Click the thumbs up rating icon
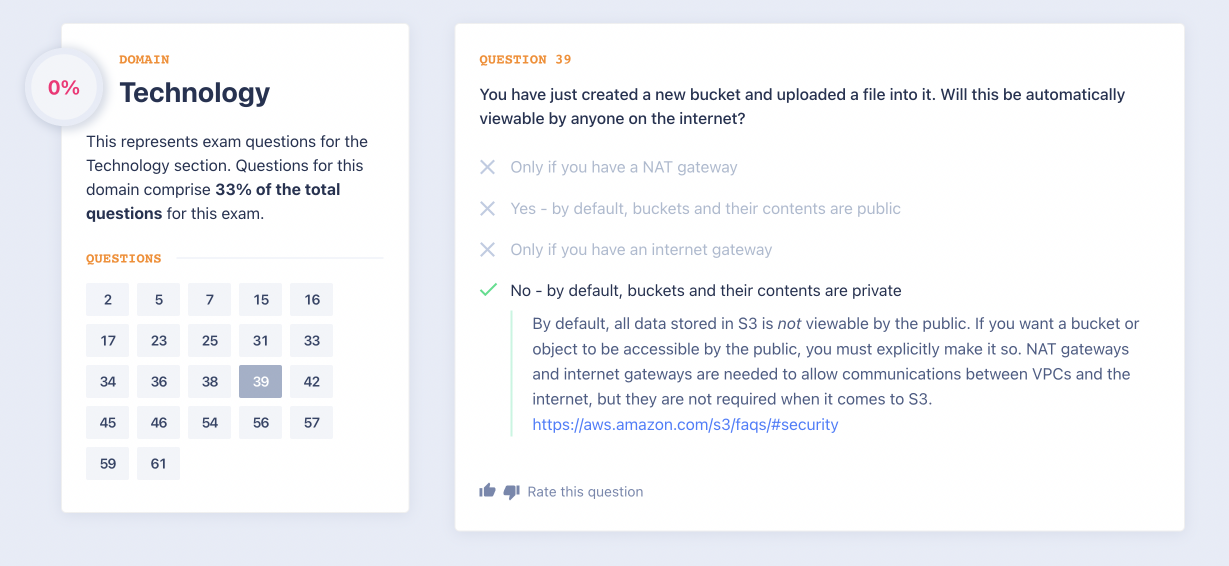The width and height of the screenshot is (1229, 566). pos(488,491)
